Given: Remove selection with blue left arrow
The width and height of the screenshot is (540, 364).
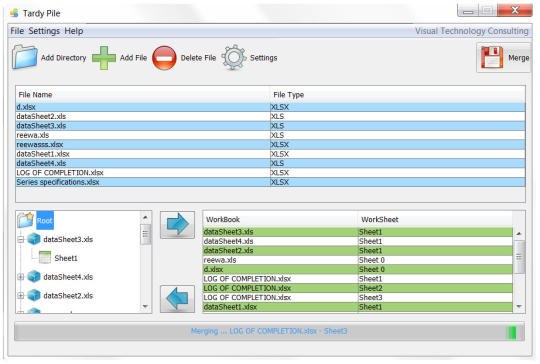Looking at the screenshot, I should click(x=177, y=299).
